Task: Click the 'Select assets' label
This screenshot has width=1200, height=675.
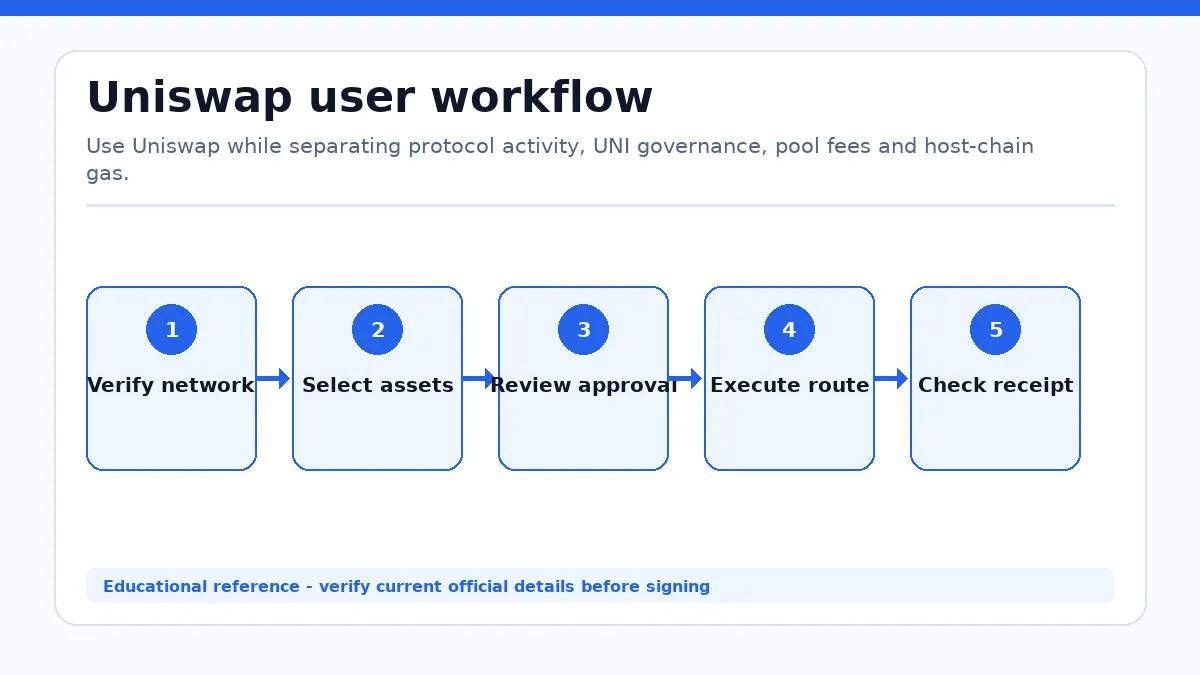Action: coord(377,385)
